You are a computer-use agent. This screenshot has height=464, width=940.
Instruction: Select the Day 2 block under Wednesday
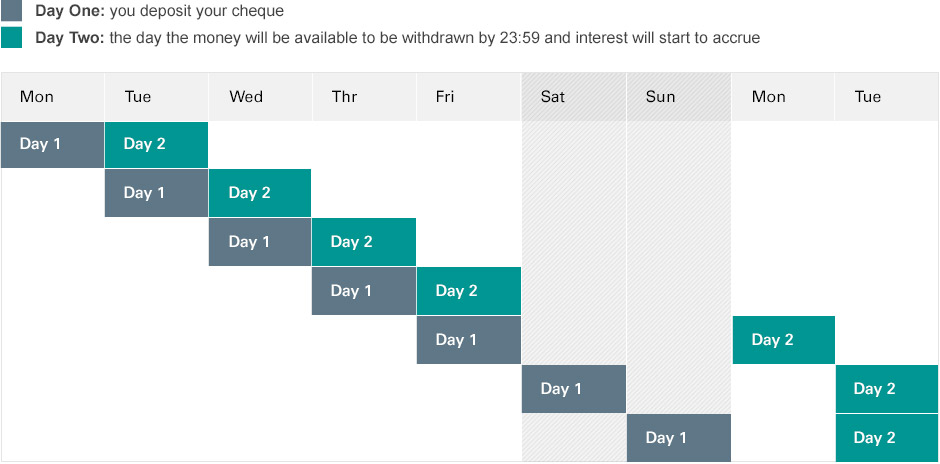[260, 193]
